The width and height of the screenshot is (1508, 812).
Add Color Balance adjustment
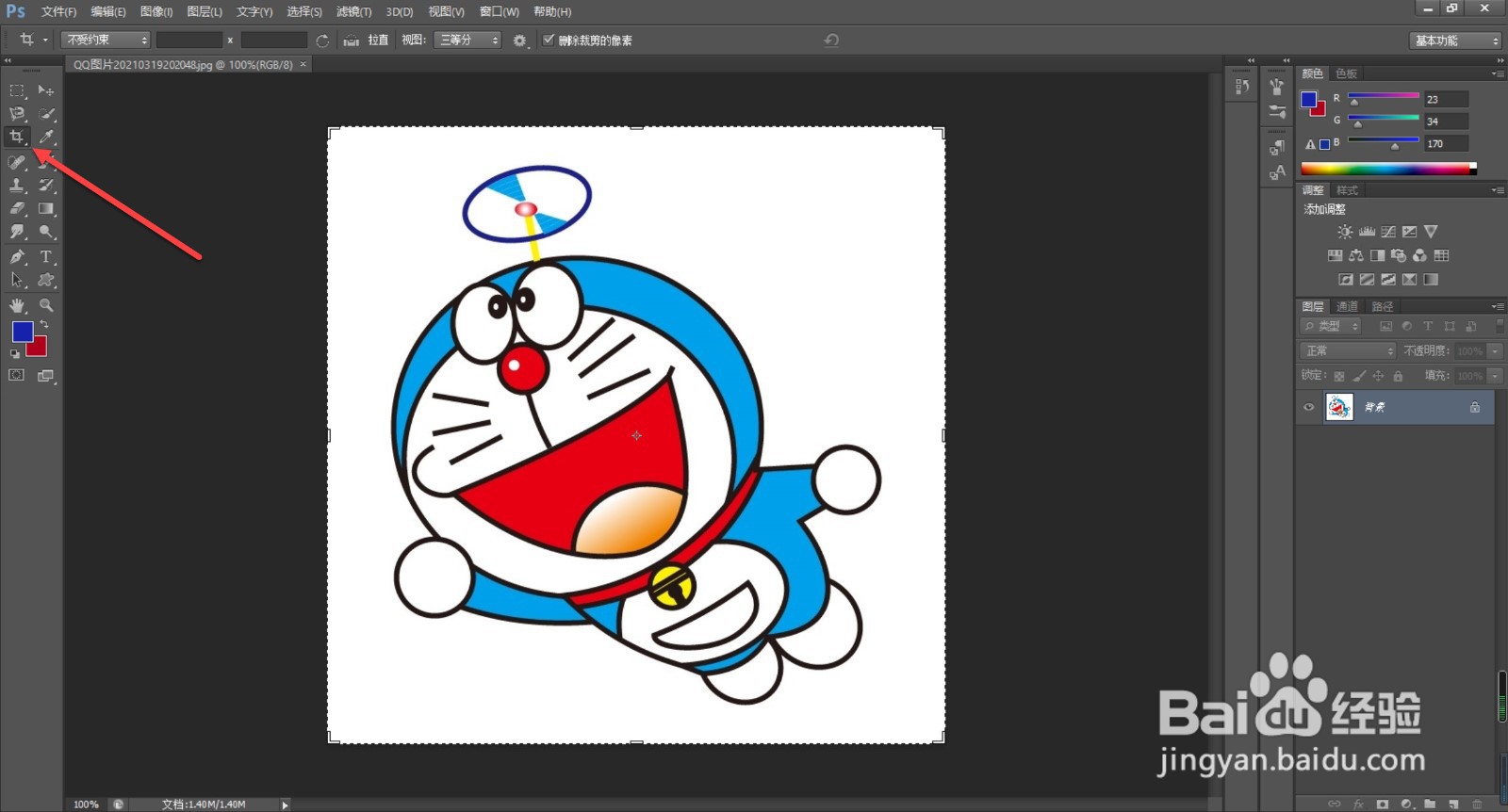pos(1356,255)
